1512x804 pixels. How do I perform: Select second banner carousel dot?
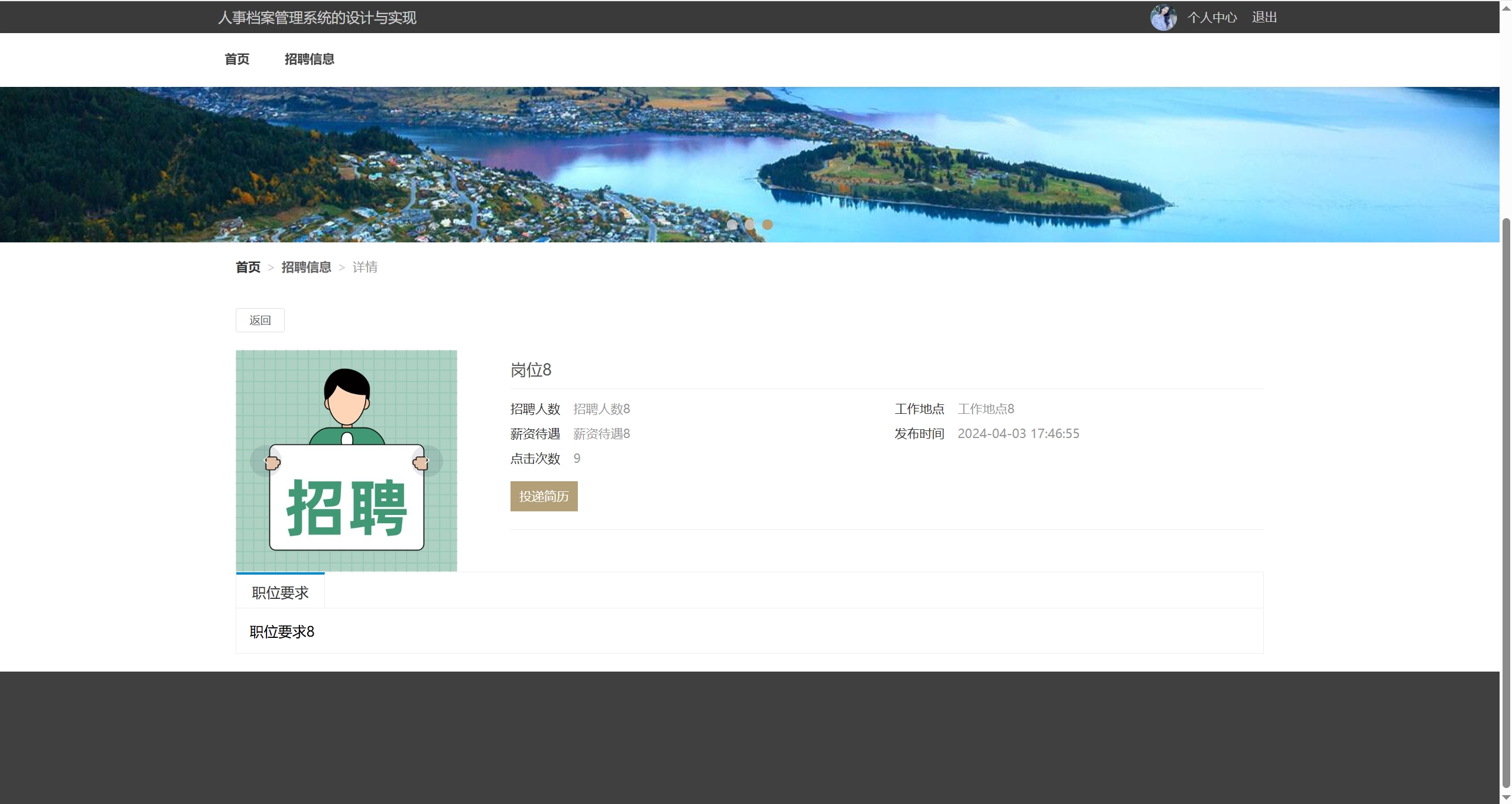750,225
